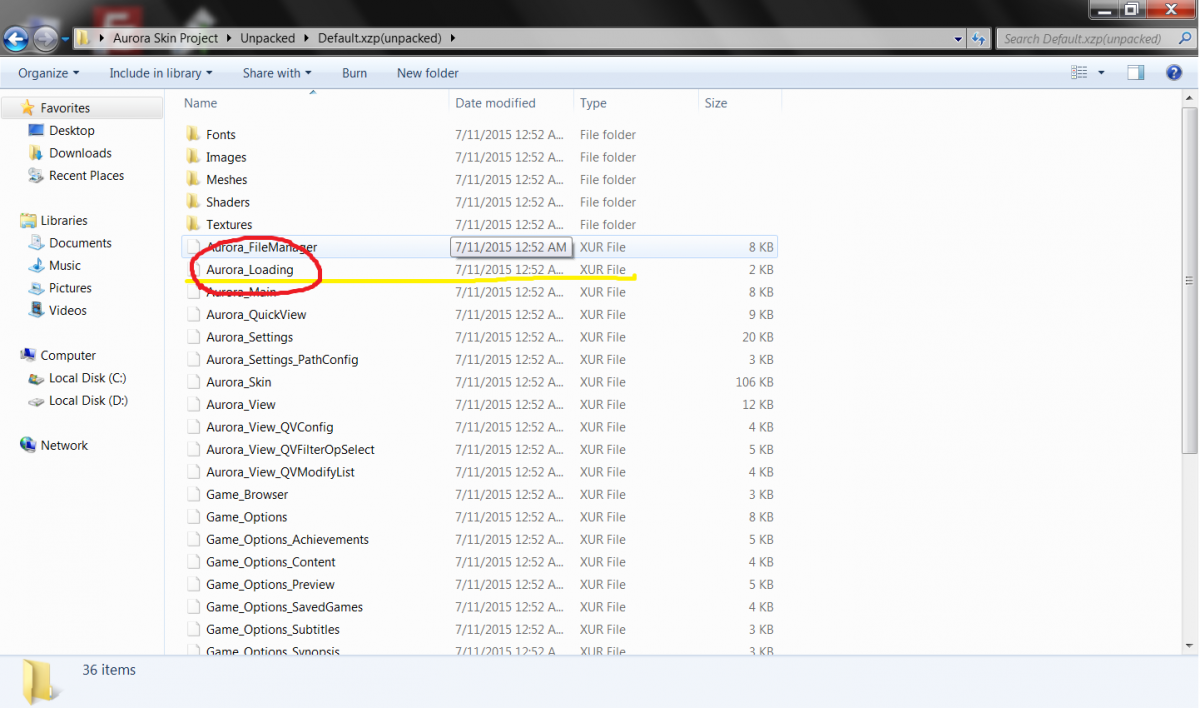Open the Local Disk (C:) drive icon
Image resolution: width=1200 pixels, height=708 pixels.
(x=37, y=378)
